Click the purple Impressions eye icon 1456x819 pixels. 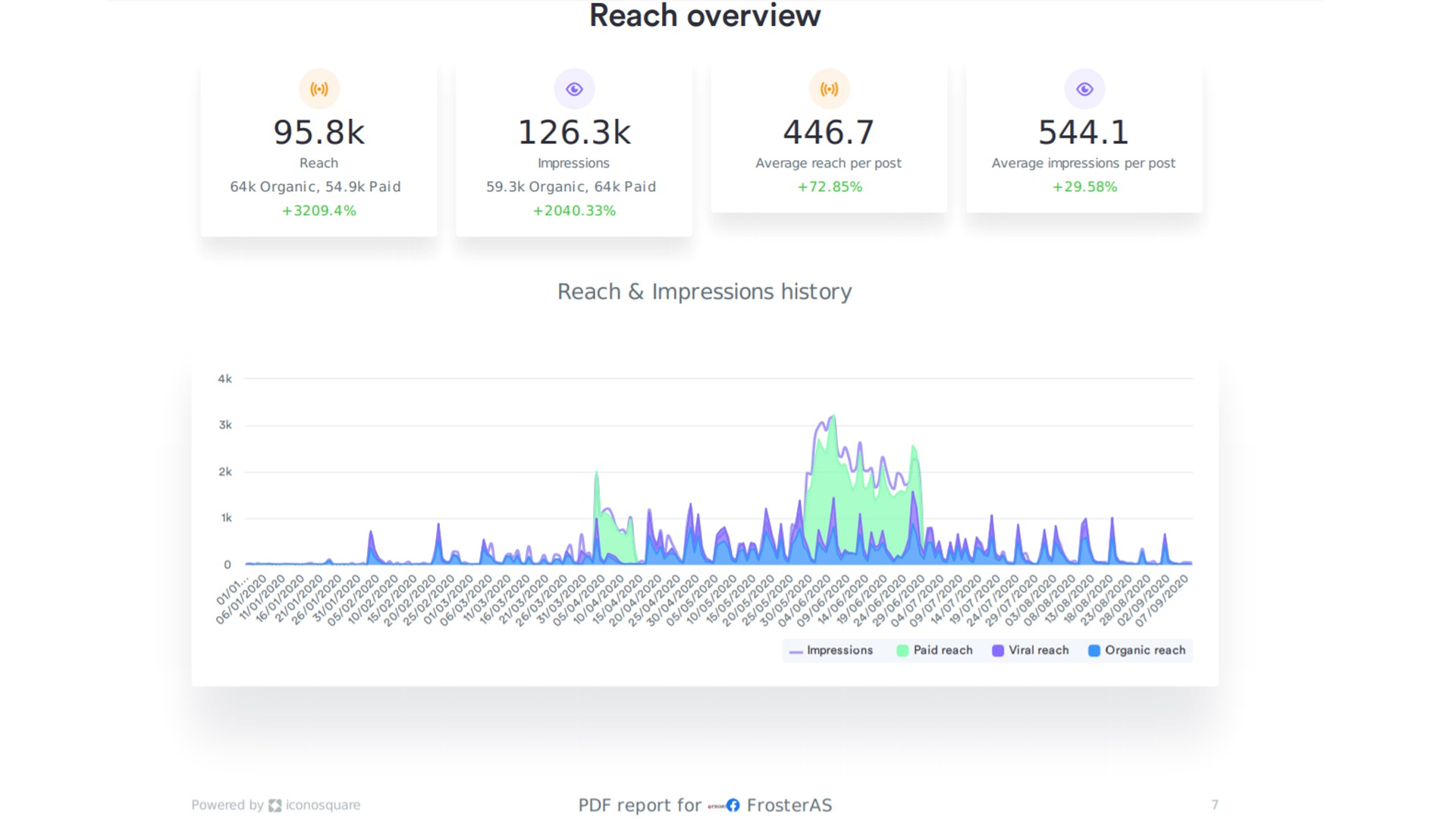[x=574, y=89]
